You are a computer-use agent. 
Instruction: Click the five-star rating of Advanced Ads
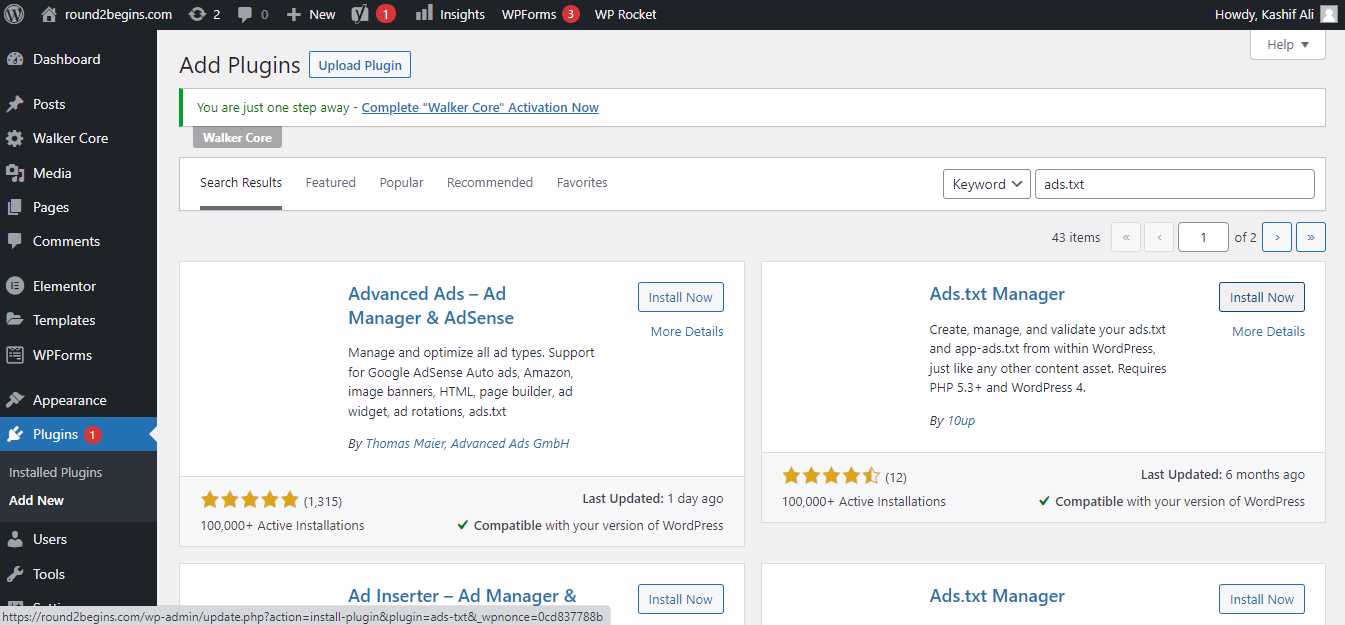249,500
